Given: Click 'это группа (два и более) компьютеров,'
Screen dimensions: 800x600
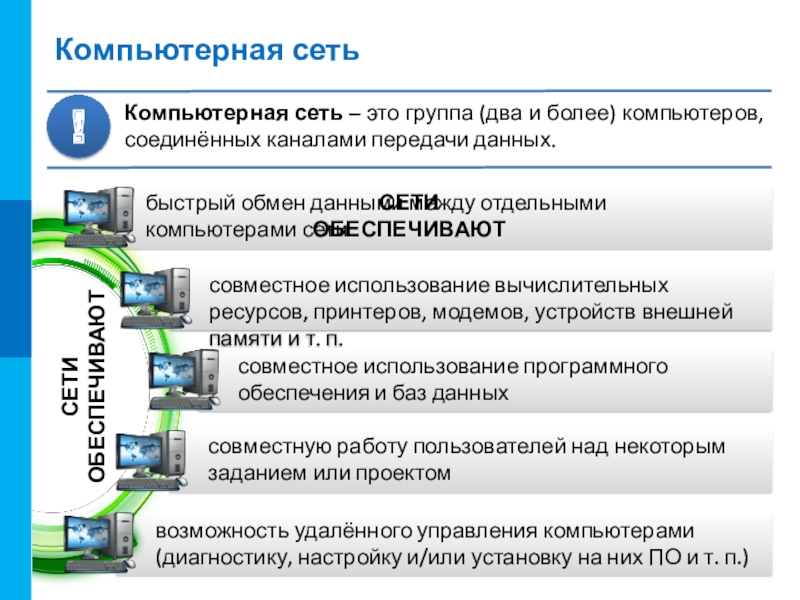Looking at the screenshot, I should (565, 113).
